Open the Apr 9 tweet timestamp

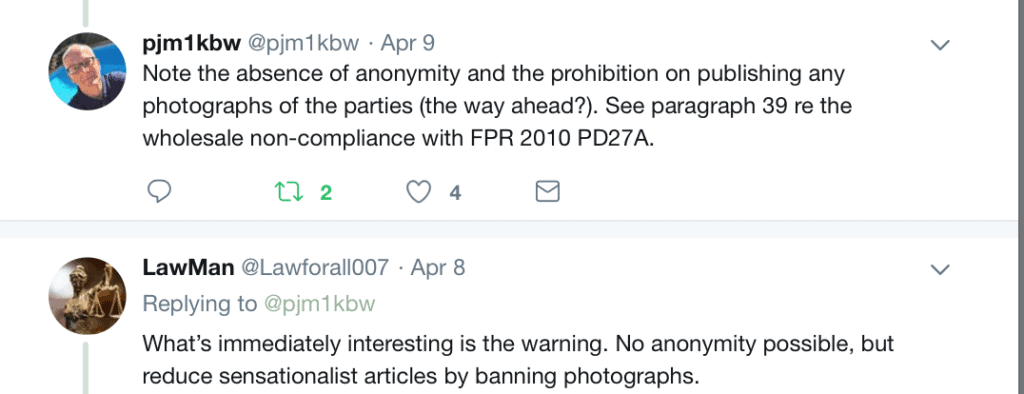[408, 44]
